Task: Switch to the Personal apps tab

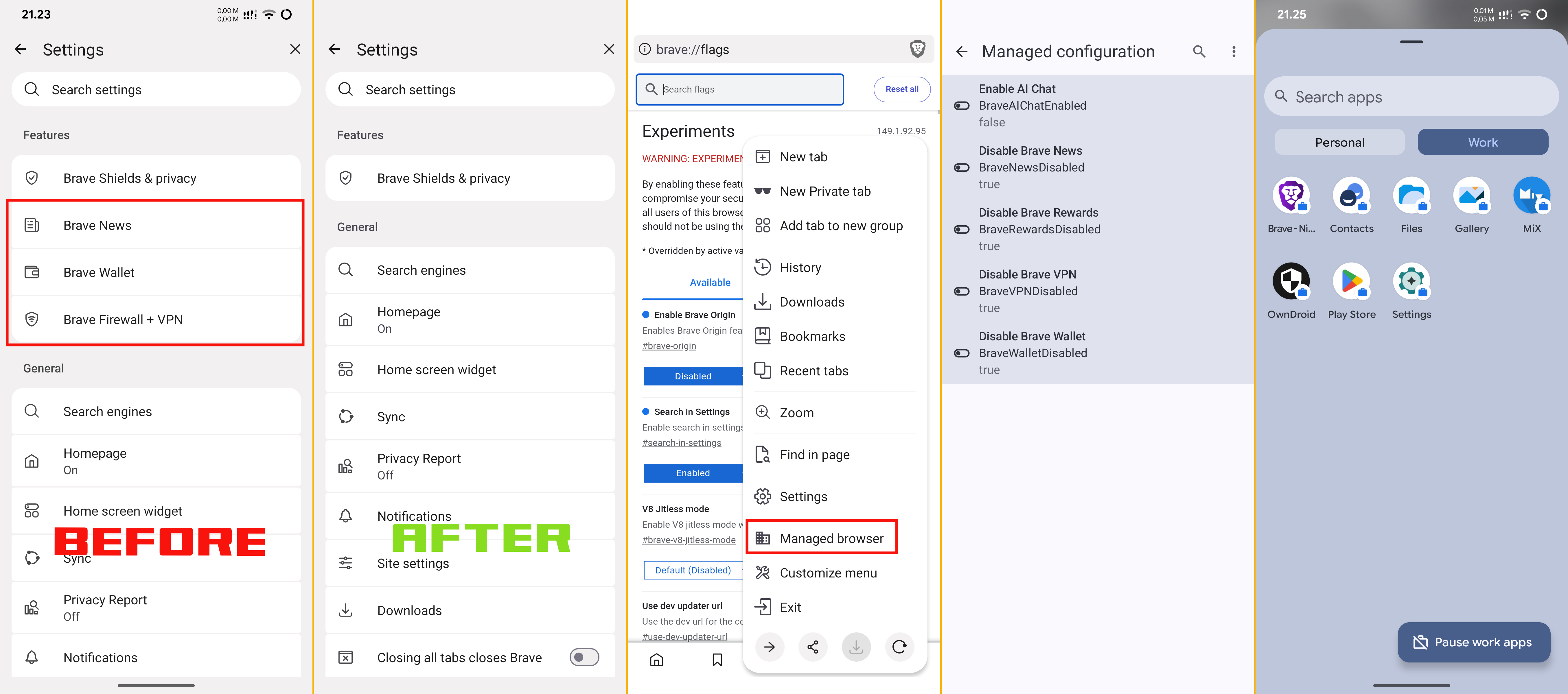Action: tap(1340, 142)
